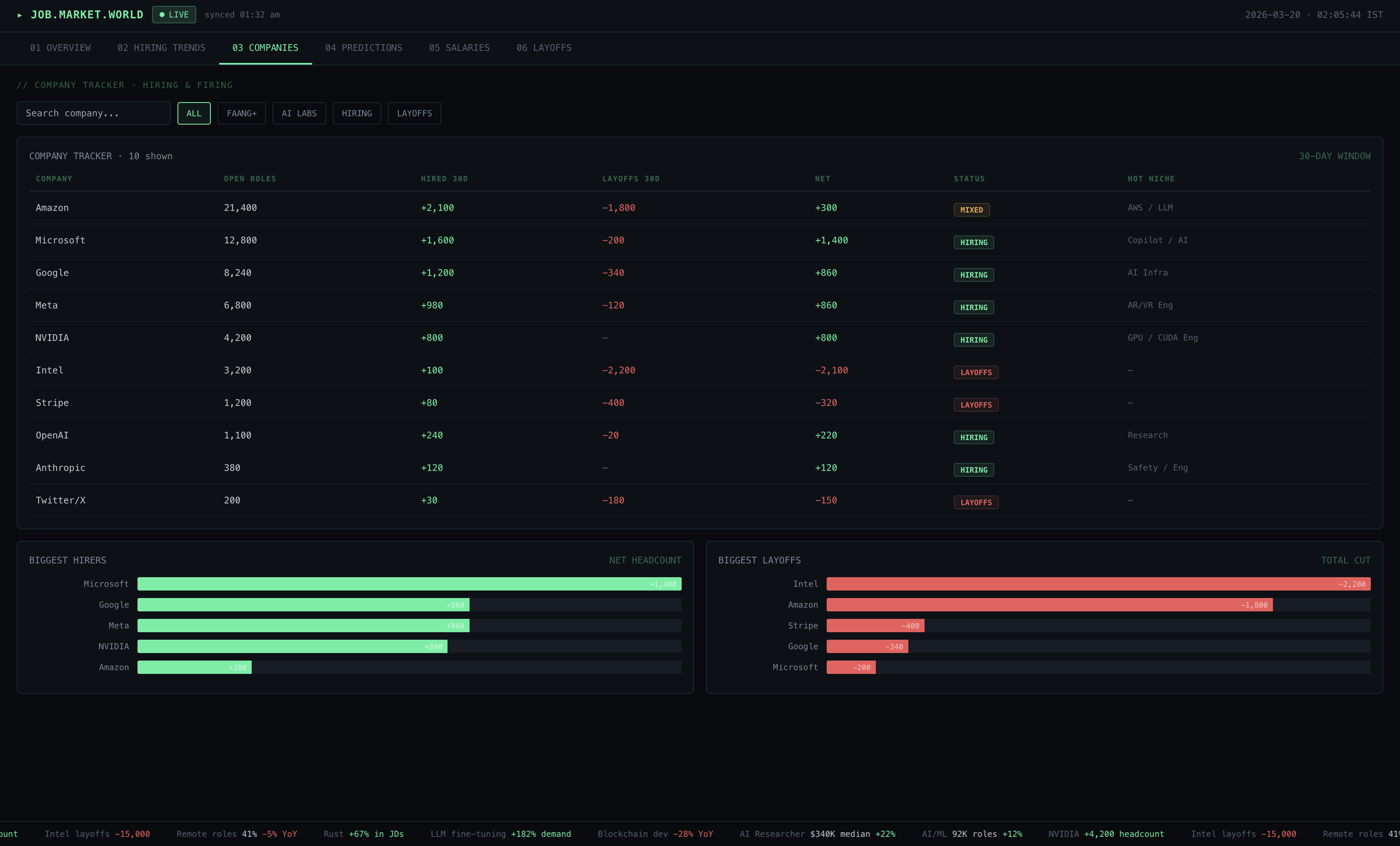Click the JOB.MARKET.WORLD logo arrow
Image resolution: width=1400 pixels, height=846 pixels.
point(20,15)
